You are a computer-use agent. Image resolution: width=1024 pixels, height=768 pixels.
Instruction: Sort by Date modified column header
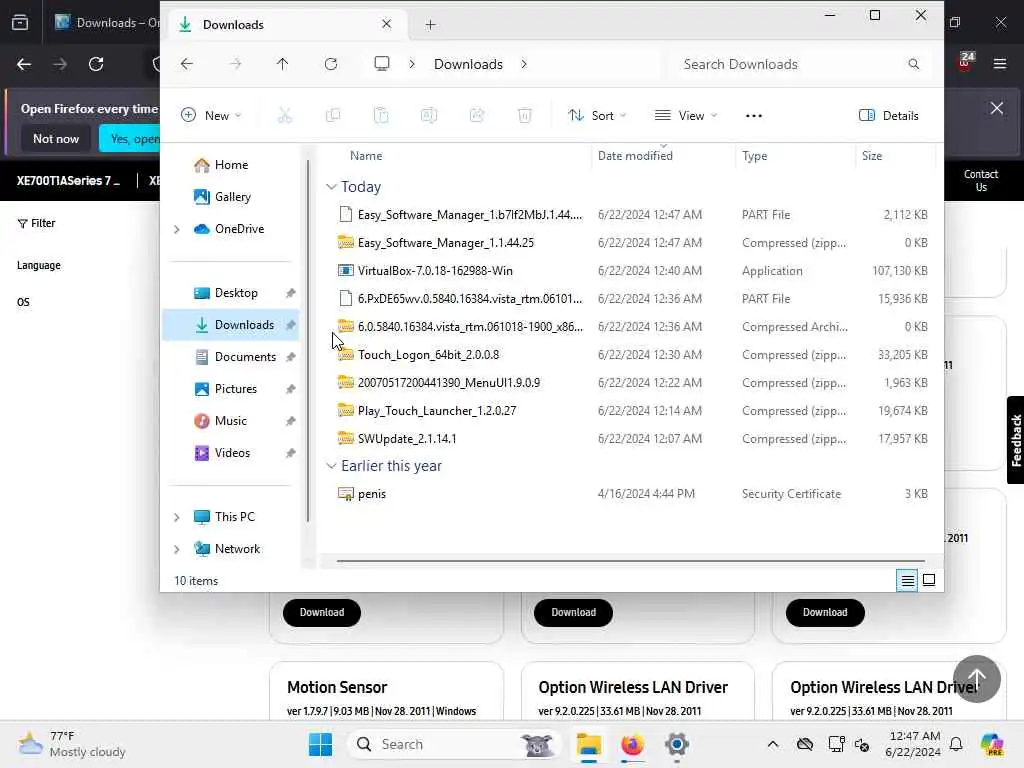635,155
